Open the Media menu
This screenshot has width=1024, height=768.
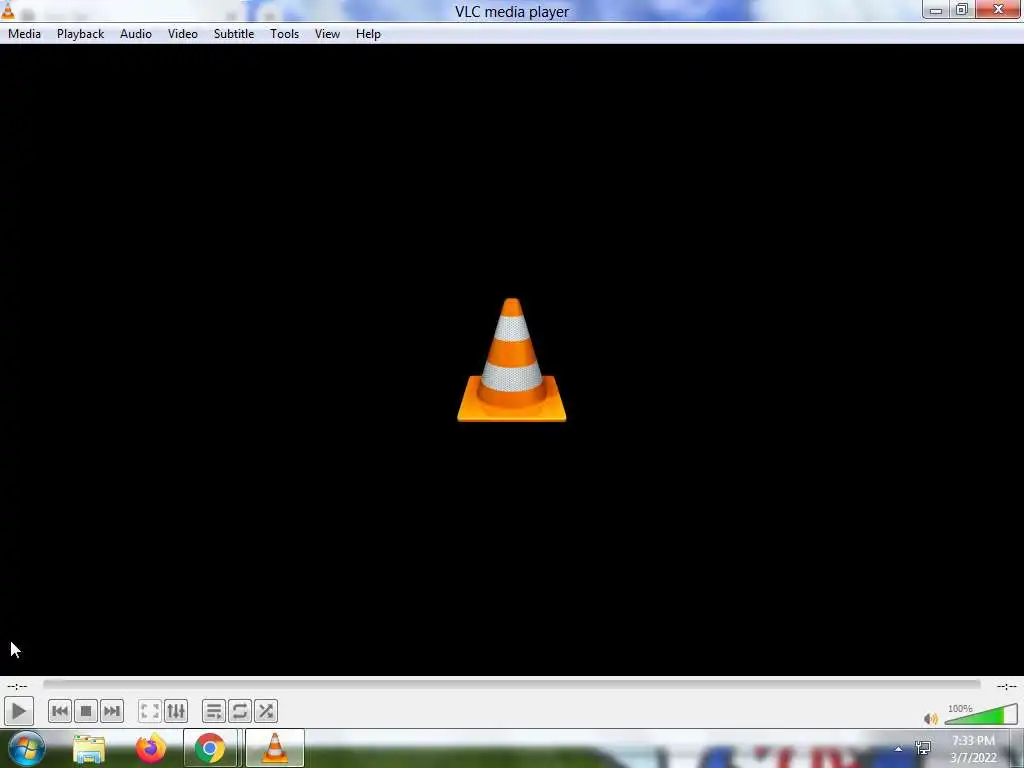pyautogui.click(x=24, y=34)
